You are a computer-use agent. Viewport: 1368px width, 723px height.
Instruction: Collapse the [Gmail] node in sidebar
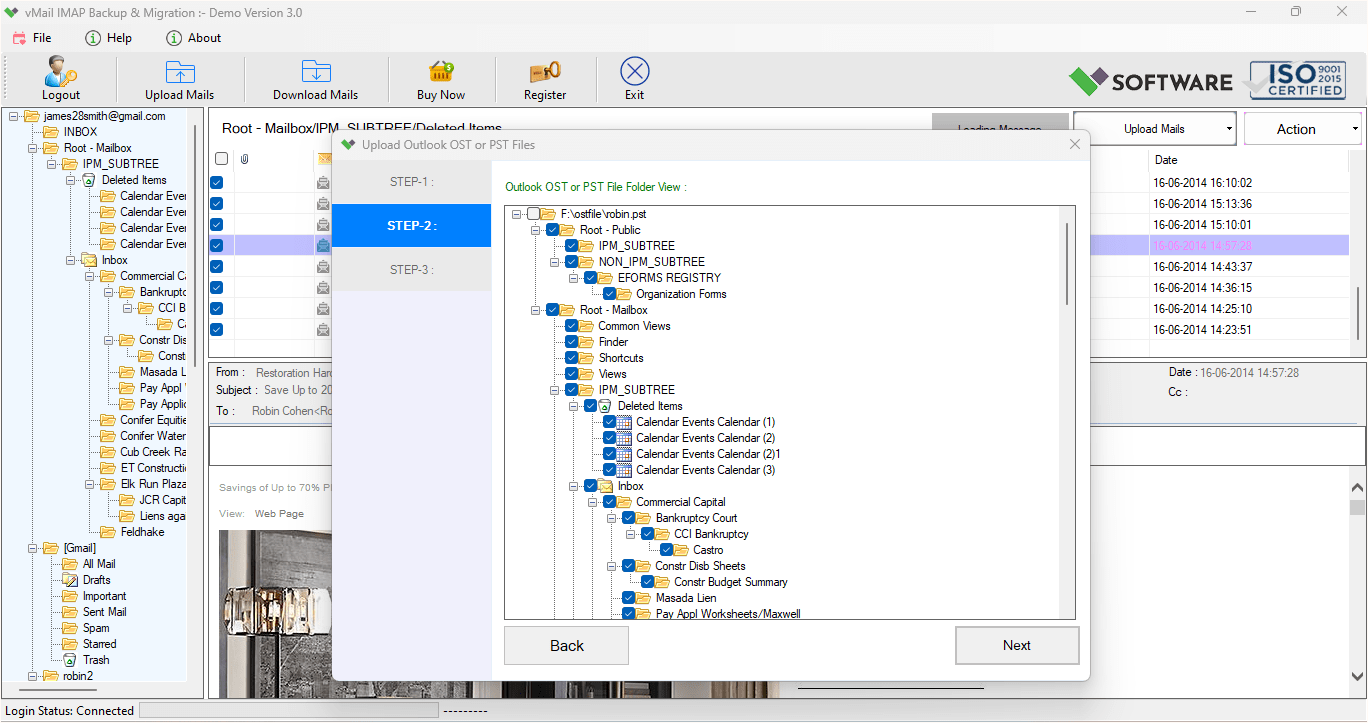point(33,548)
